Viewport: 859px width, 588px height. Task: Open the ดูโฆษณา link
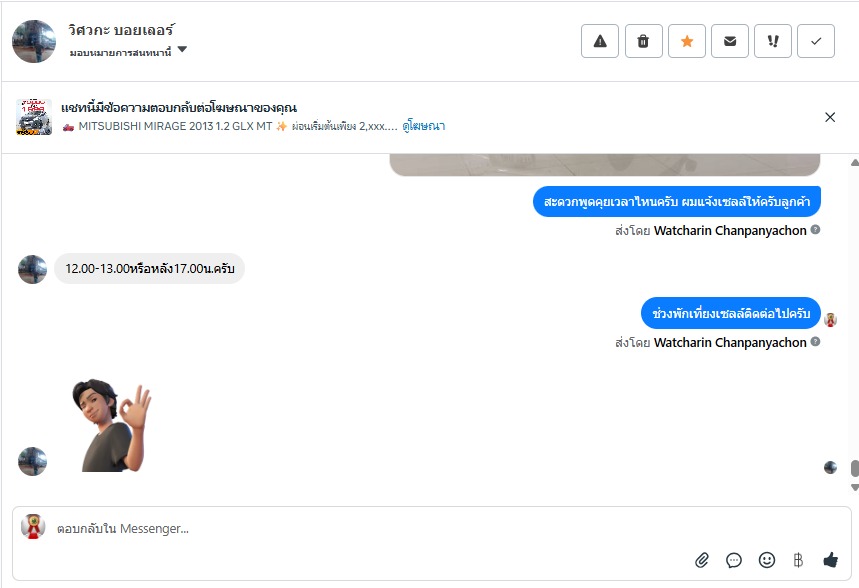coord(423,126)
